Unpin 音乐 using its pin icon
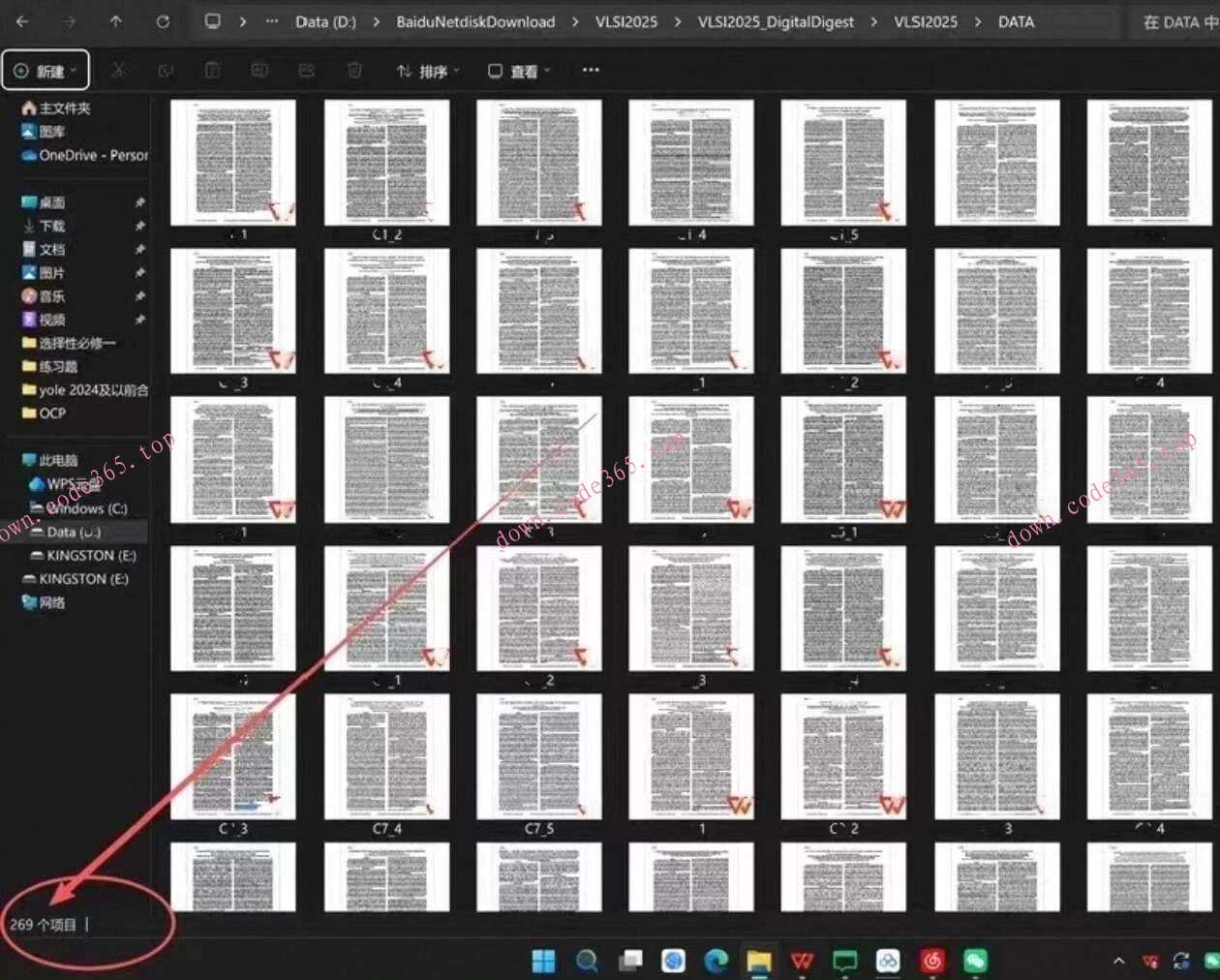 [139, 296]
